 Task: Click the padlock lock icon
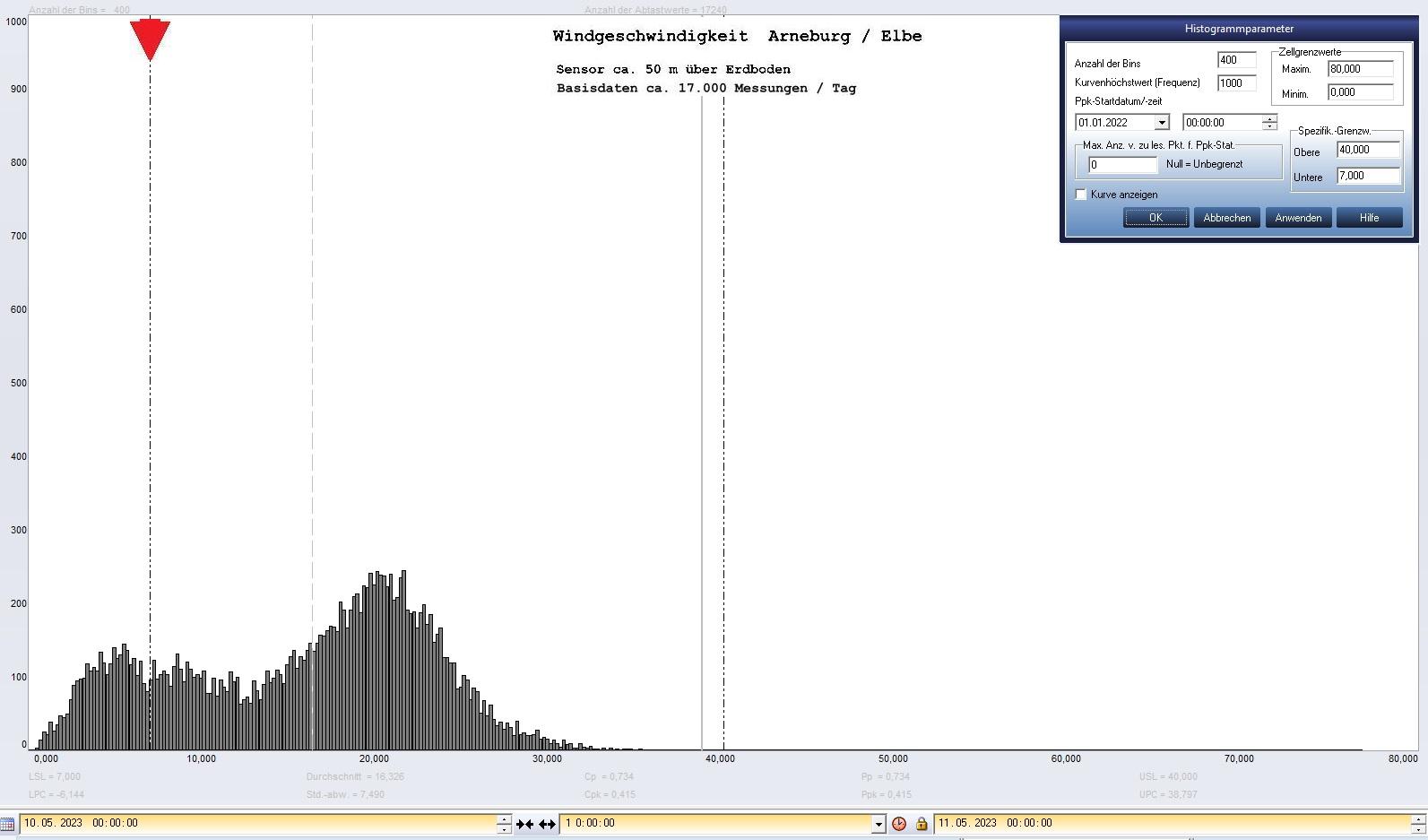point(921,824)
